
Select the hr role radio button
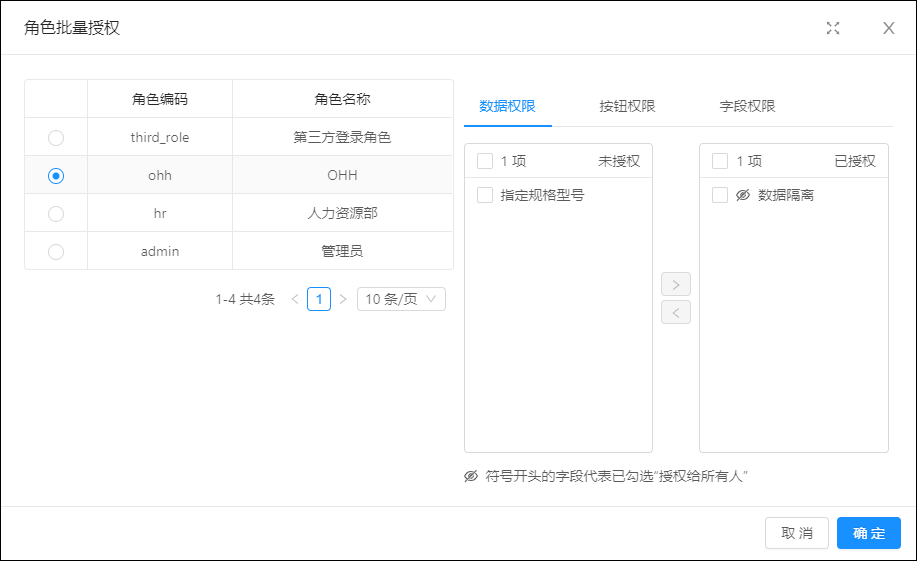[x=56, y=214]
